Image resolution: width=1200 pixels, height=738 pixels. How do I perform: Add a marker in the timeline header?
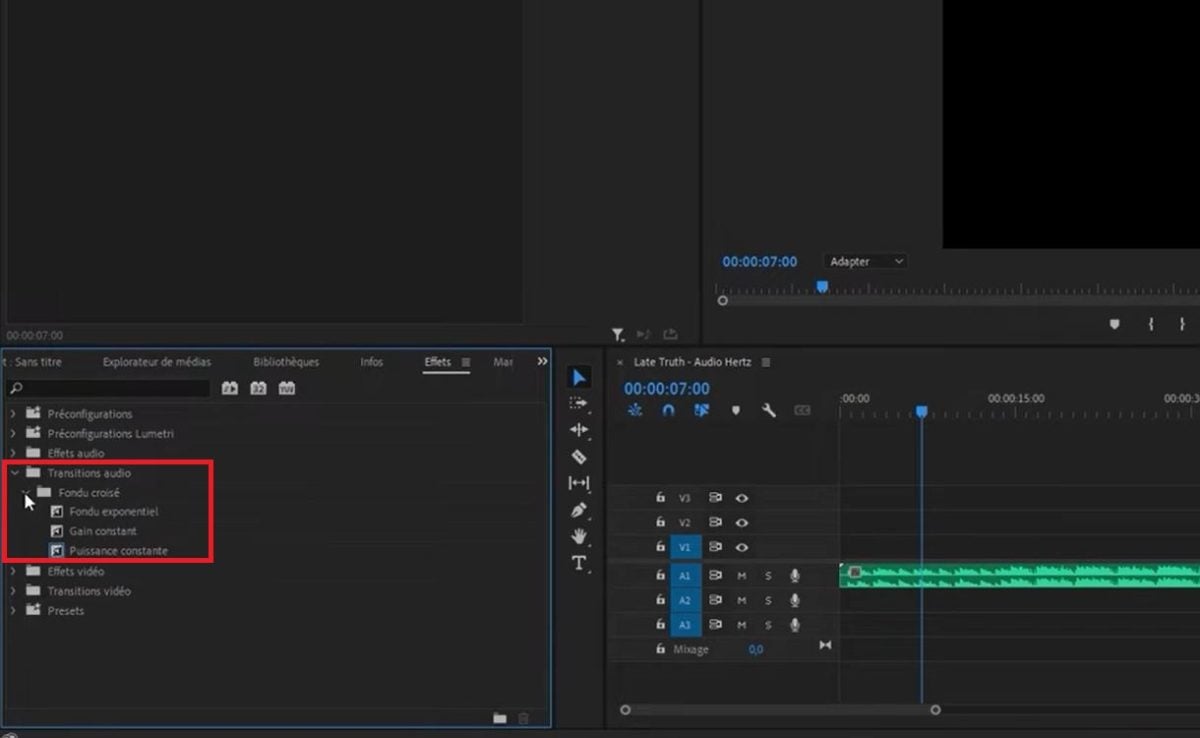click(736, 410)
